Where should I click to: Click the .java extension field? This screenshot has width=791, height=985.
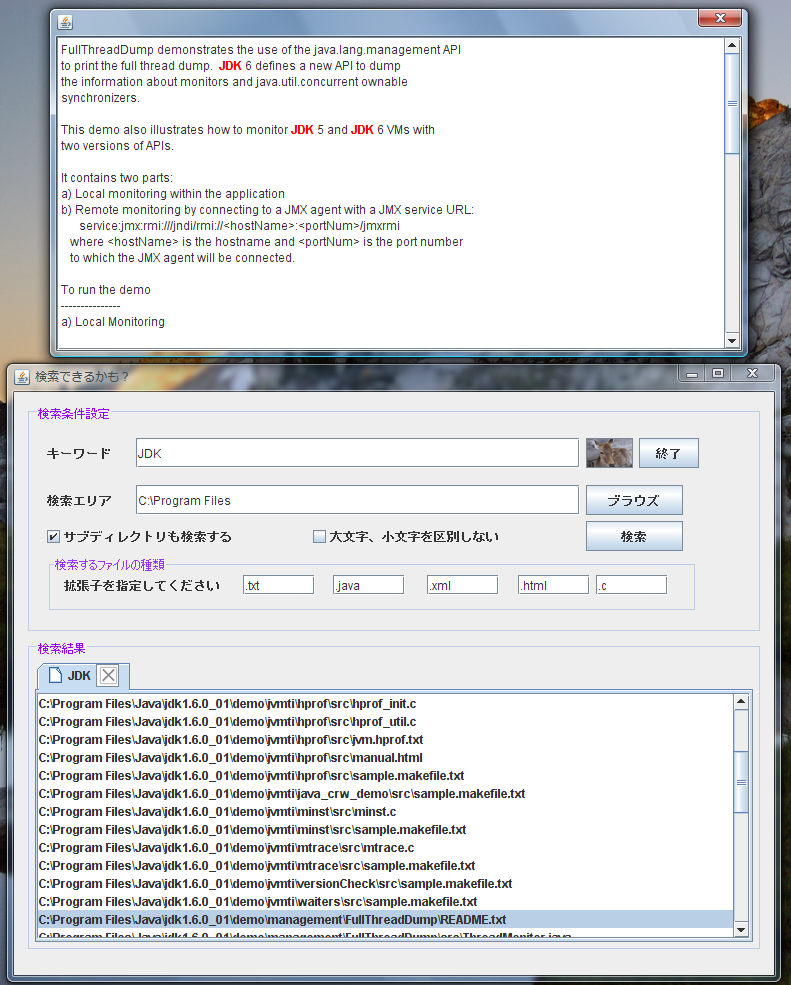(368, 585)
